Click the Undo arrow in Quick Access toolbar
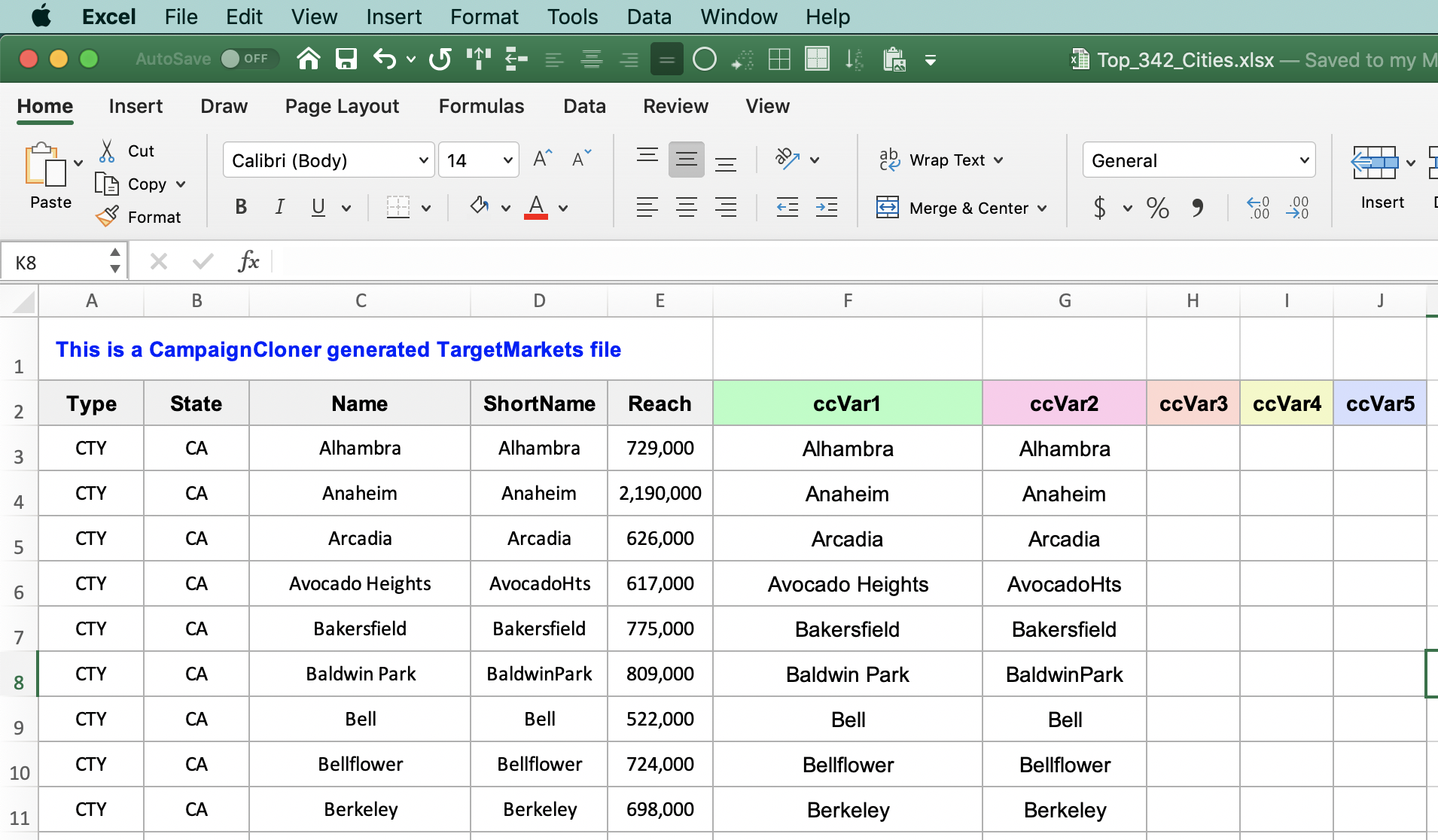This screenshot has height=840, width=1438. pyautogui.click(x=385, y=59)
